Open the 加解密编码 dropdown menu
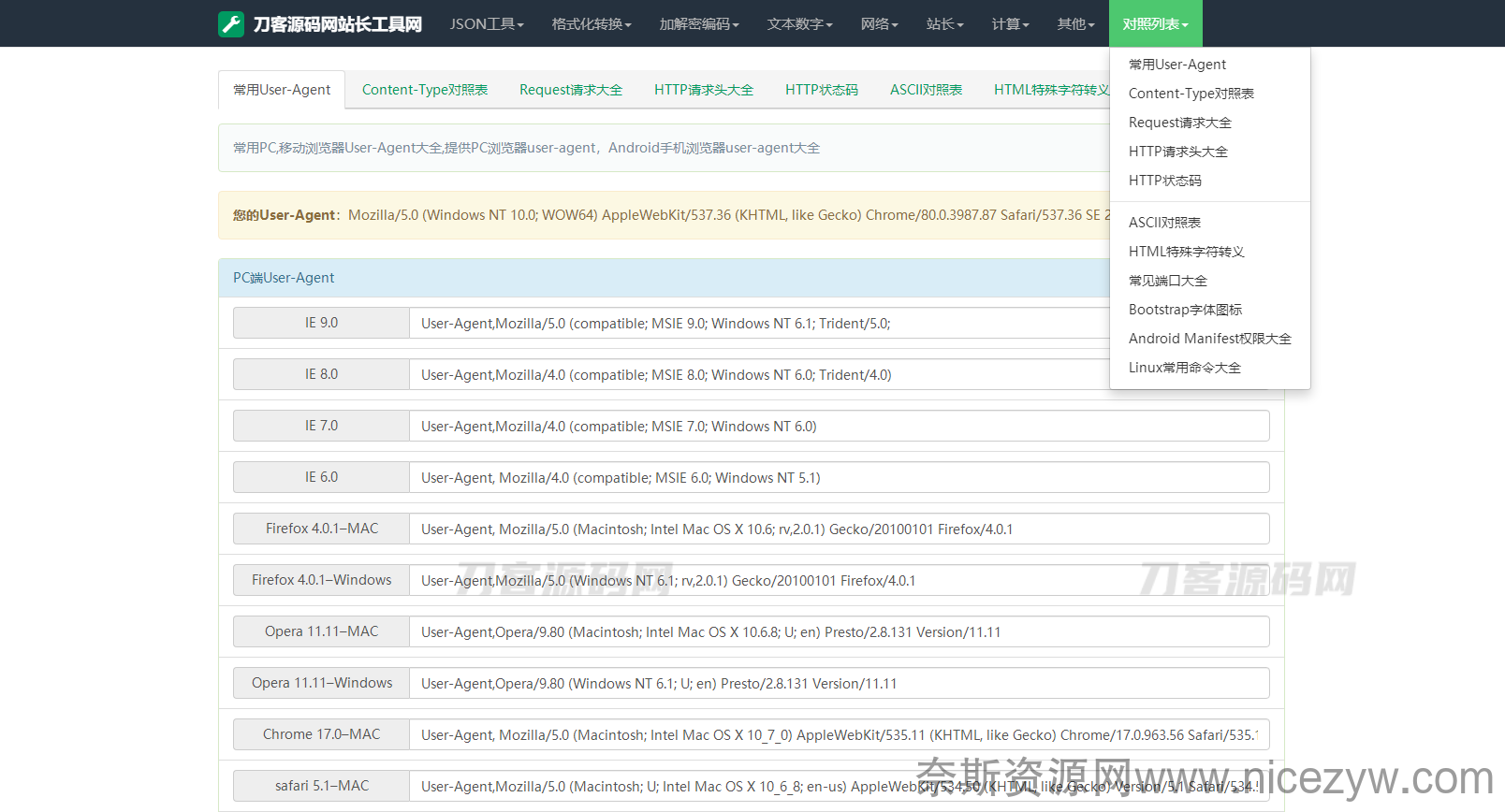 pos(698,24)
